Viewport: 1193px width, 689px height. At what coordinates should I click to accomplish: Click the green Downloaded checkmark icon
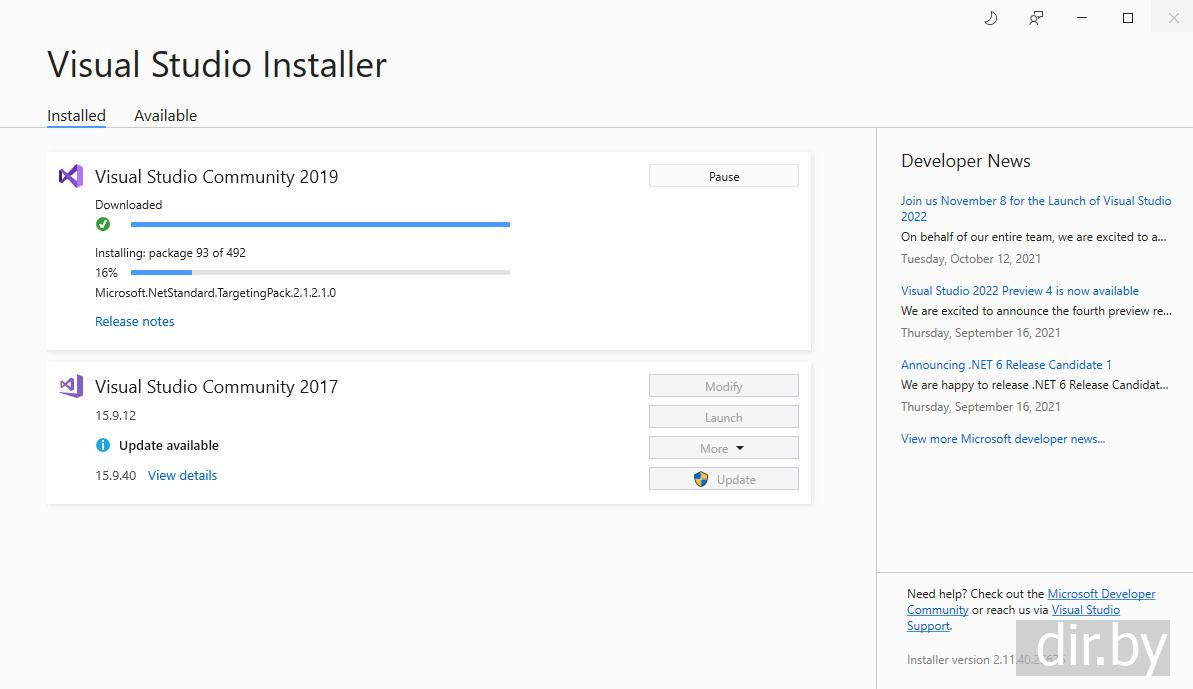[x=103, y=224]
